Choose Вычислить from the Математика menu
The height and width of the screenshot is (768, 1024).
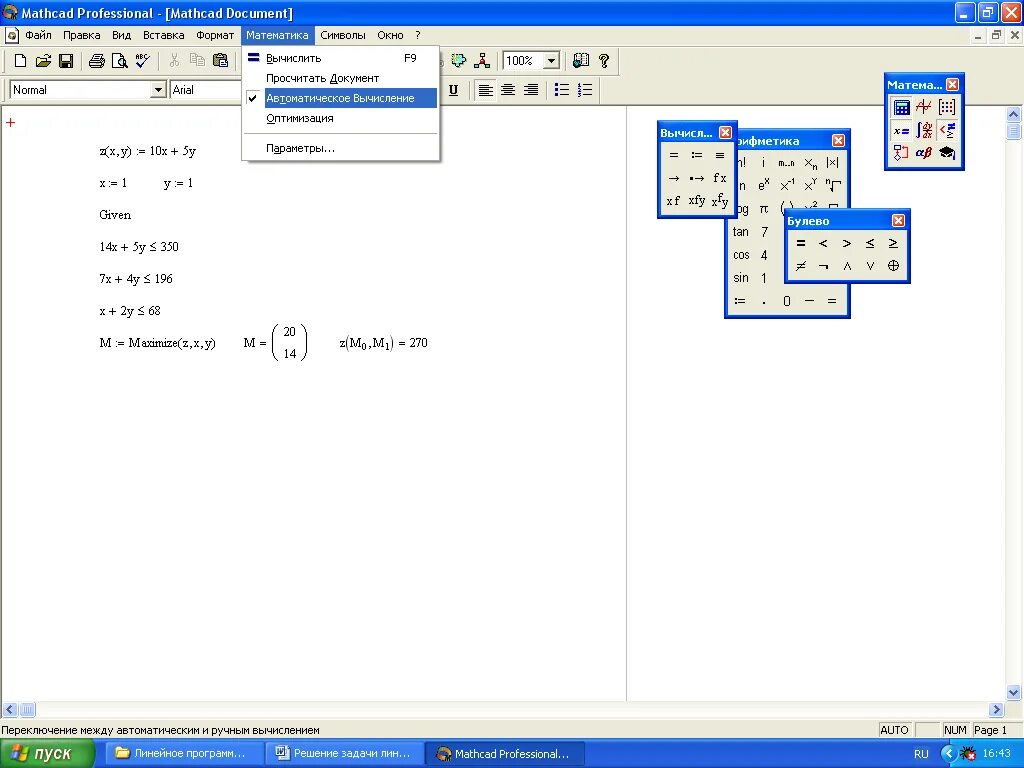(x=341, y=58)
